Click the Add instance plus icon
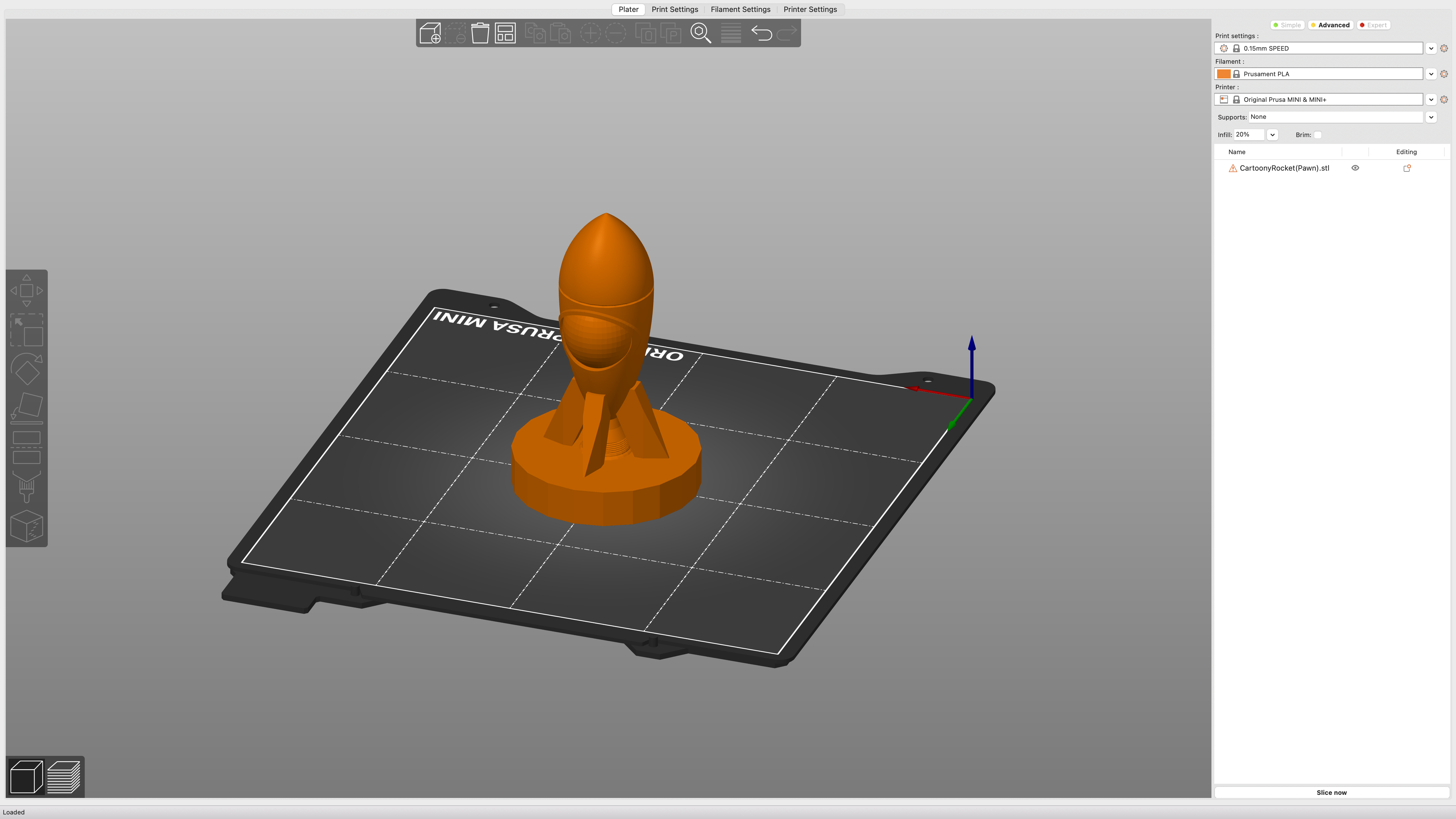 pyautogui.click(x=590, y=33)
